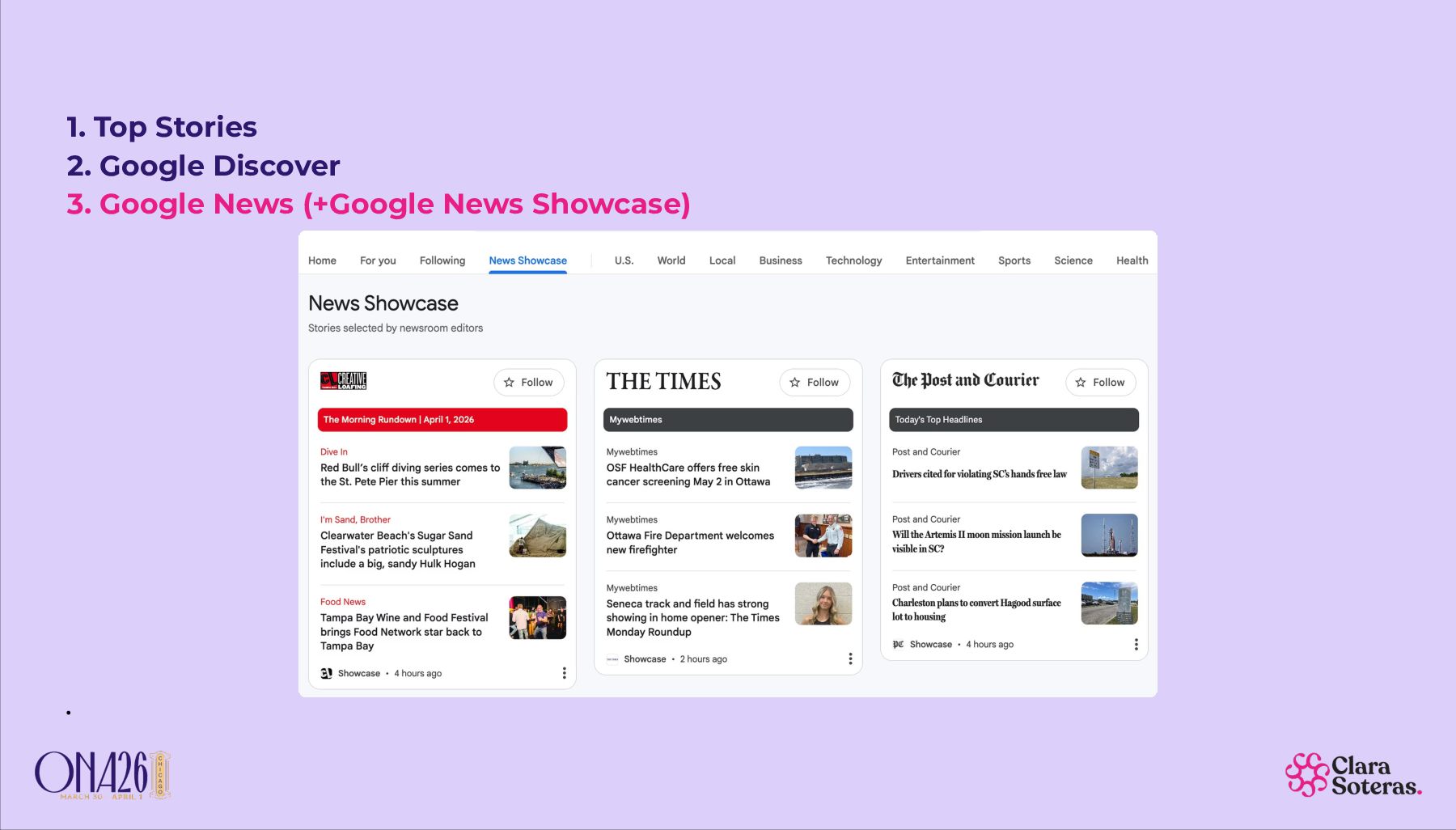Open the Home tab

pyautogui.click(x=322, y=260)
